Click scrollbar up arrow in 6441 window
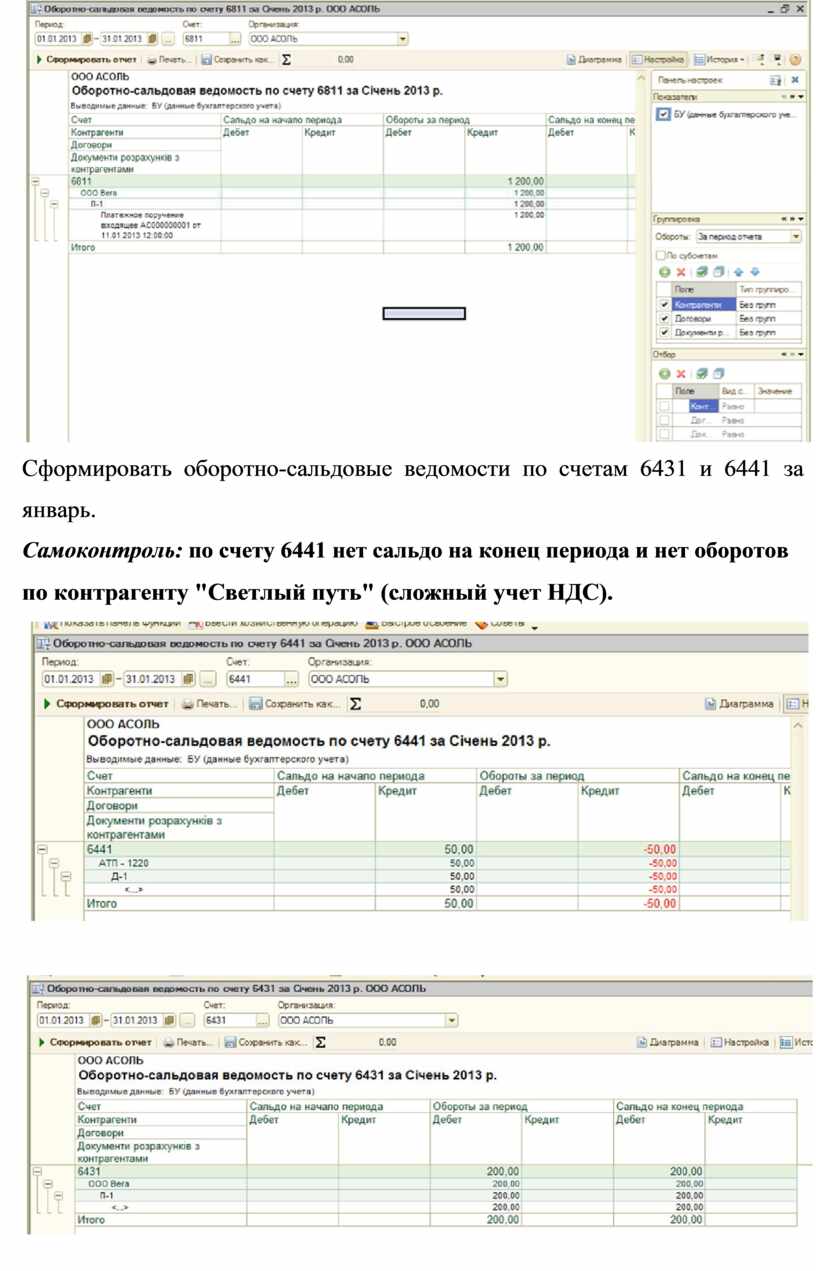The width and height of the screenshot is (816, 1271). [798, 724]
